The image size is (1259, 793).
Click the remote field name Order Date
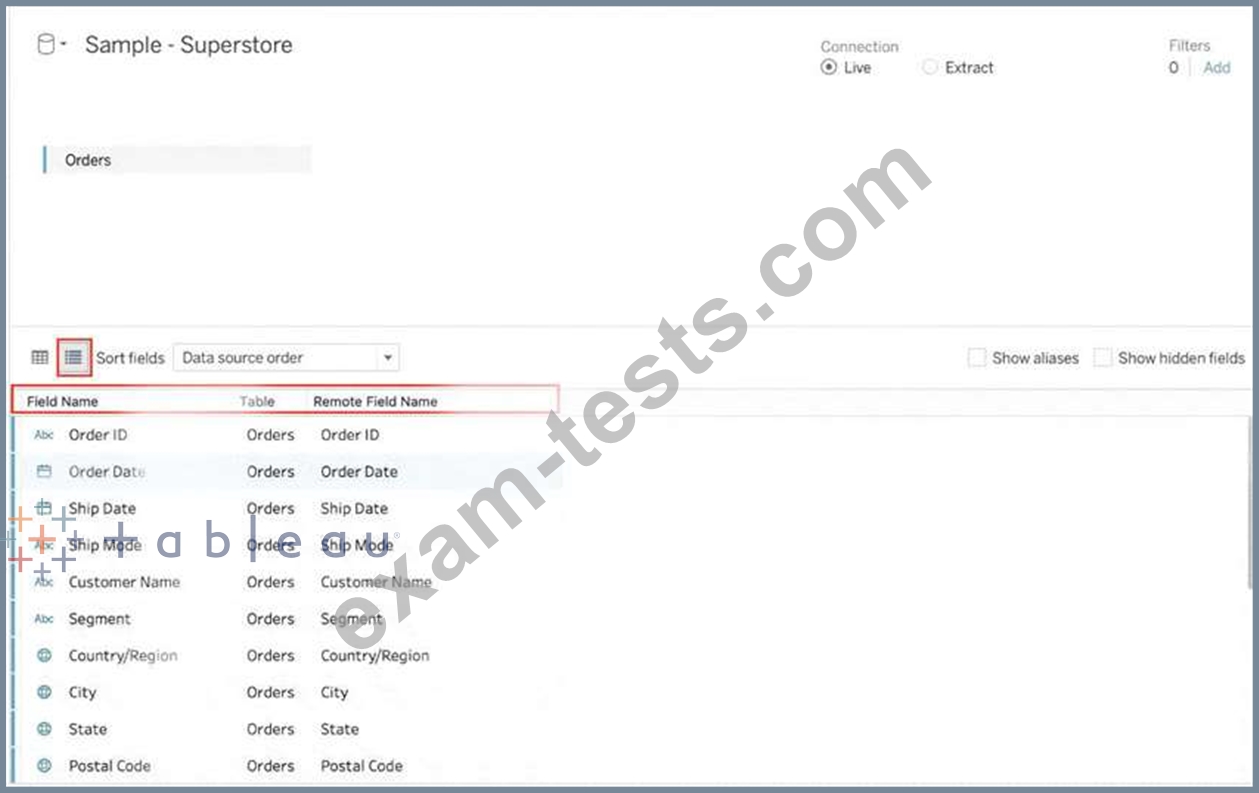(x=359, y=472)
